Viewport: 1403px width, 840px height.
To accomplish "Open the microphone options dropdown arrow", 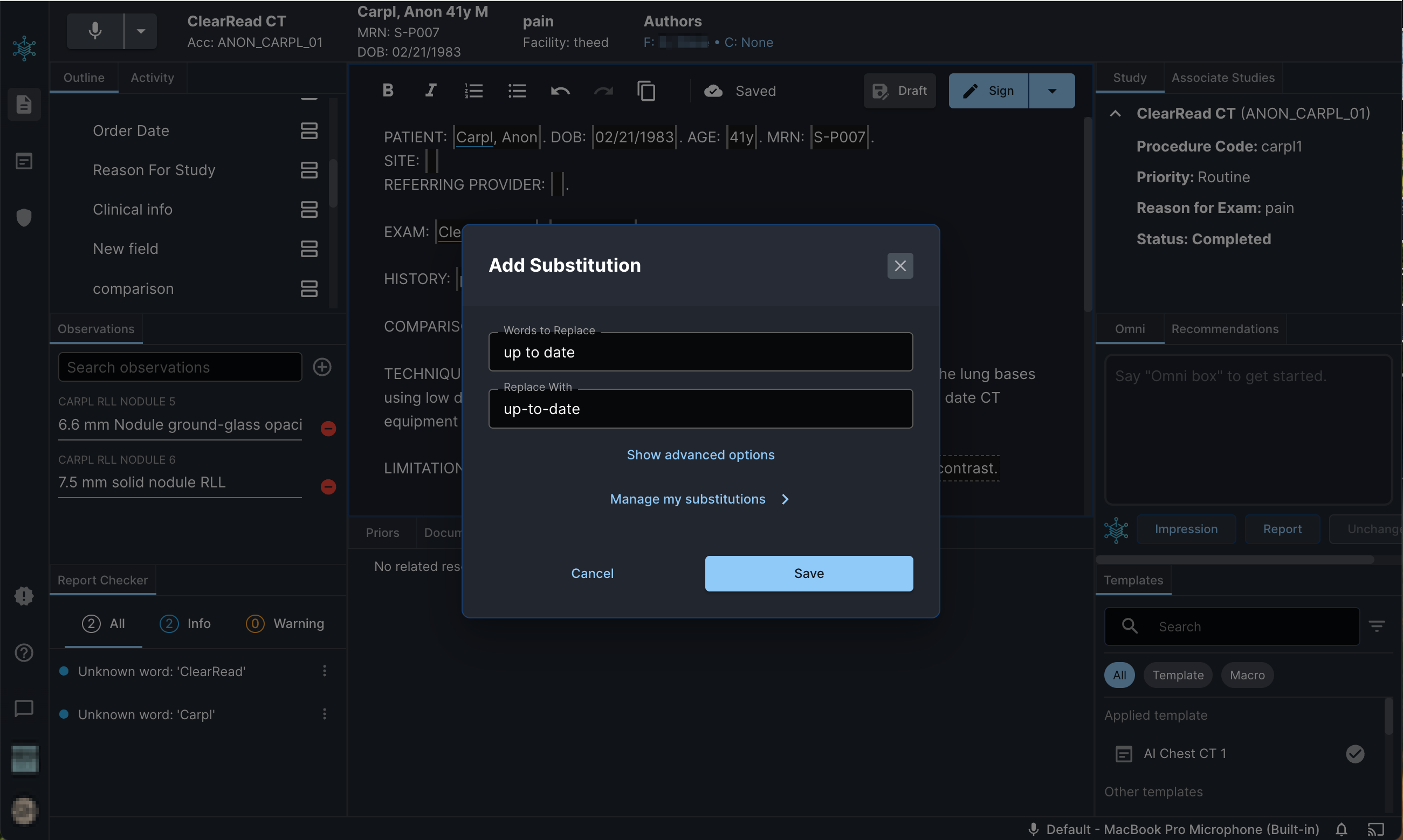I will click(x=141, y=31).
